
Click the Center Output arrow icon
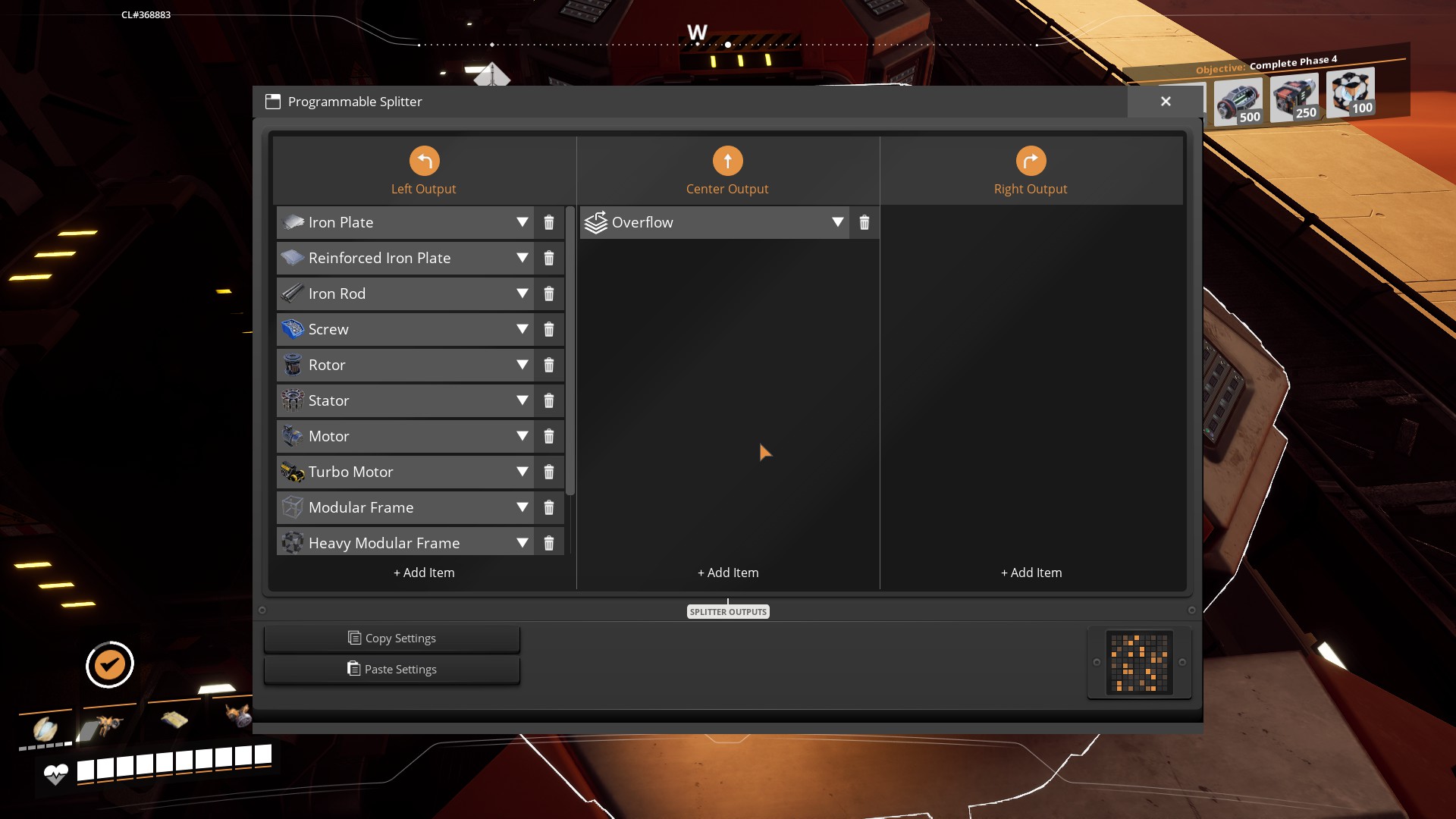[727, 161]
